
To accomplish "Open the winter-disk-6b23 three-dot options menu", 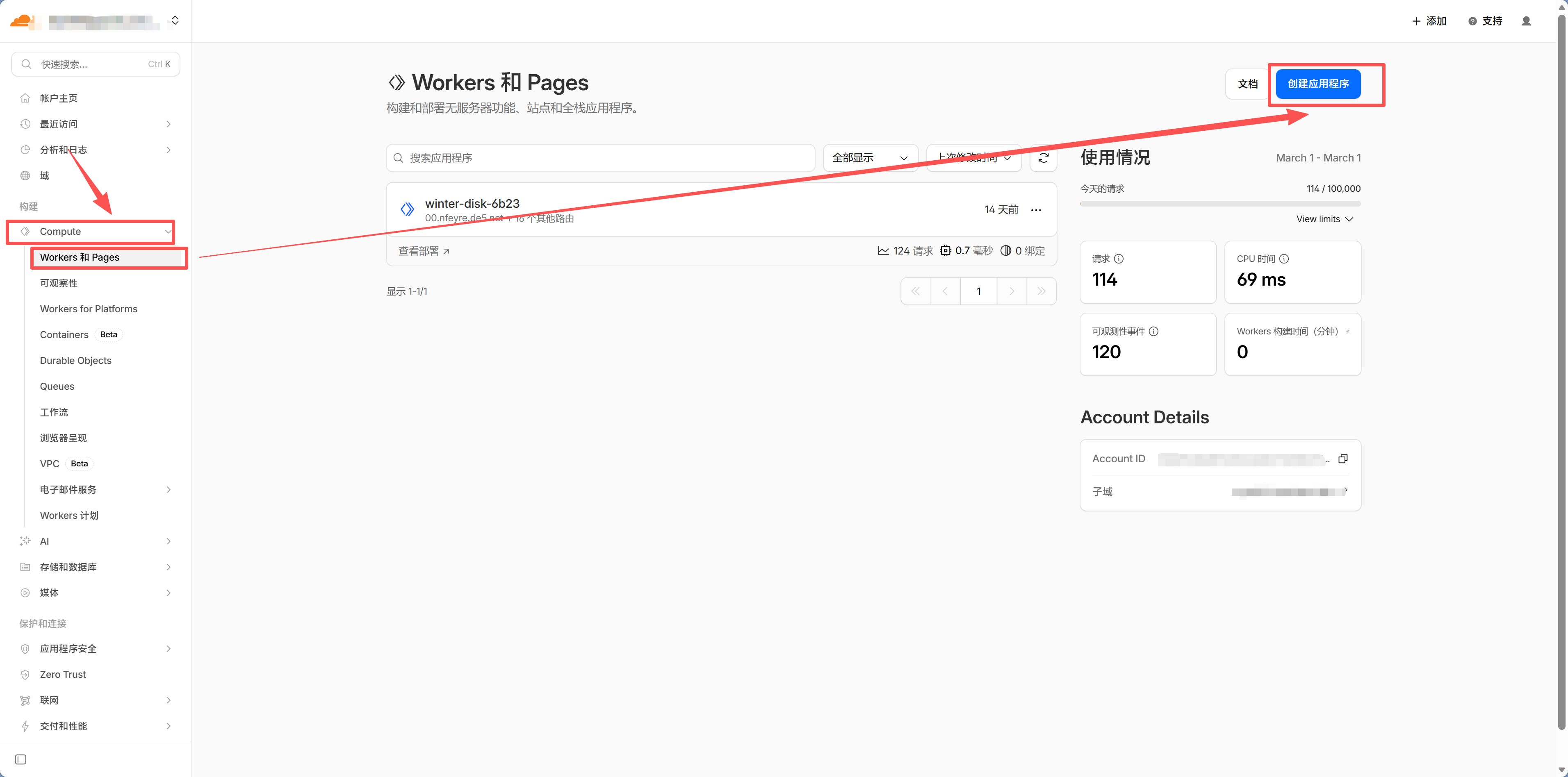I will [1035, 210].
